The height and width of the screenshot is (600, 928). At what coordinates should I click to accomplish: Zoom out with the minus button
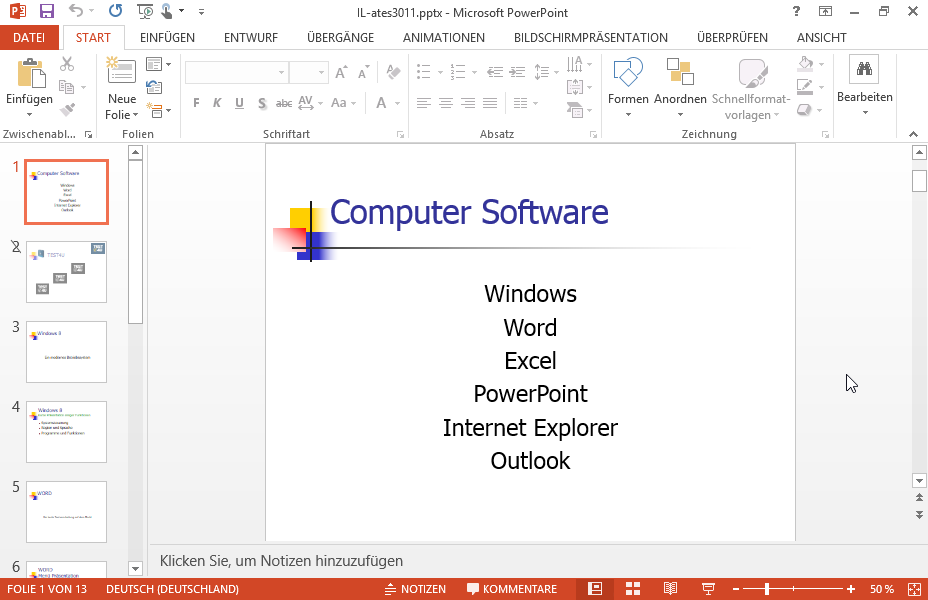[x=736, y=589]
